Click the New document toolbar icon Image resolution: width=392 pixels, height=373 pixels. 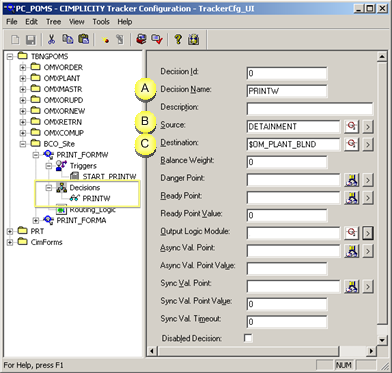coord(15,40)
